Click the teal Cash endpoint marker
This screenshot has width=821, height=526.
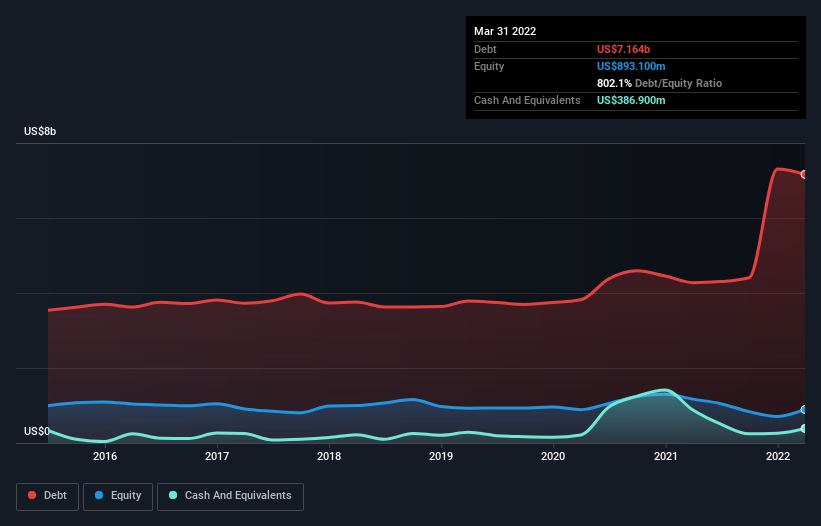pyautogui.click(x=804, y=429)
